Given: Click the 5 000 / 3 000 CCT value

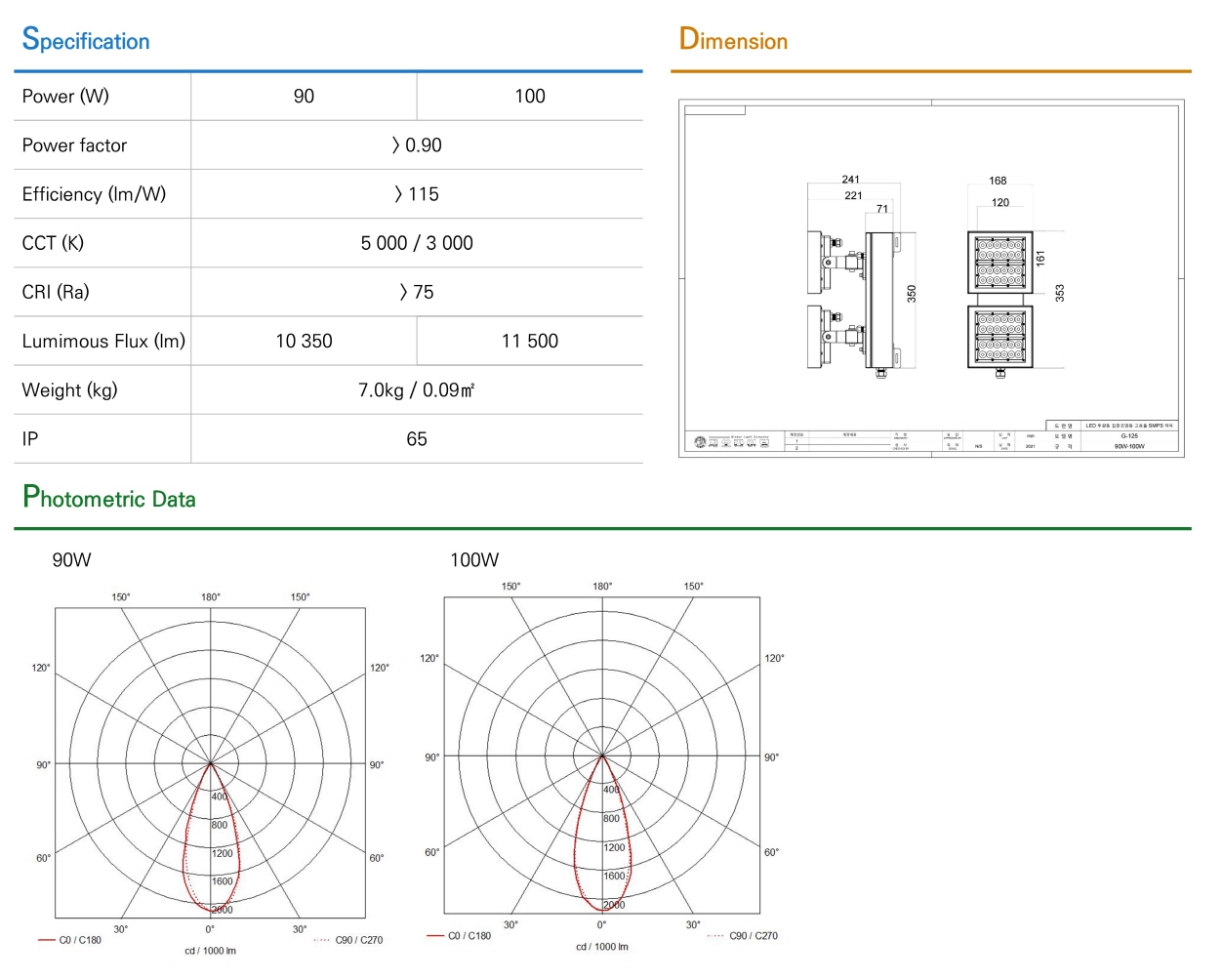Looking at the screenshot, I should (x=417, y=243).
